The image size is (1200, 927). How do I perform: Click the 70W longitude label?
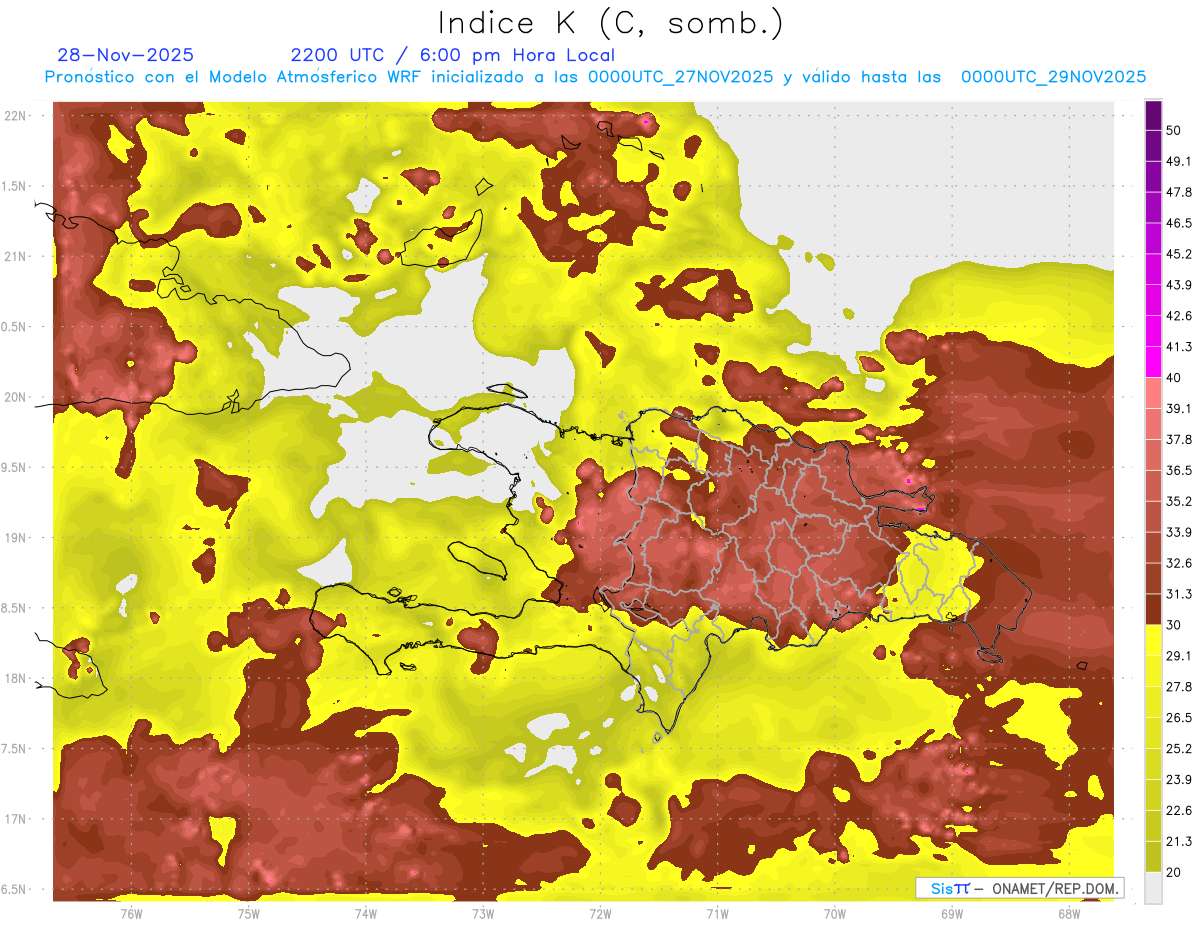pyautogui.click(x=835, y=913)
